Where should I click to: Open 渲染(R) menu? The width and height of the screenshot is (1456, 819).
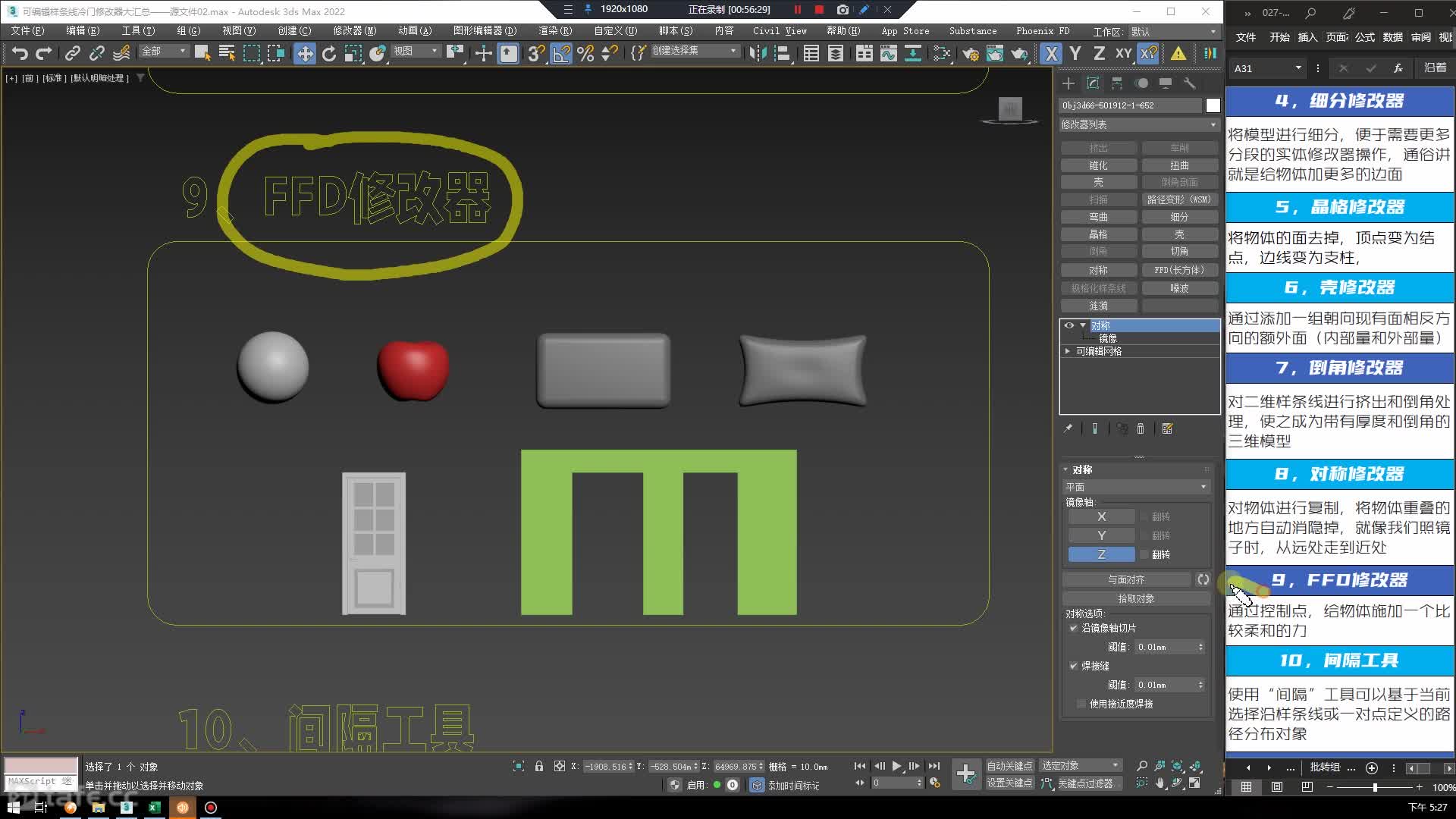(555, 31)
